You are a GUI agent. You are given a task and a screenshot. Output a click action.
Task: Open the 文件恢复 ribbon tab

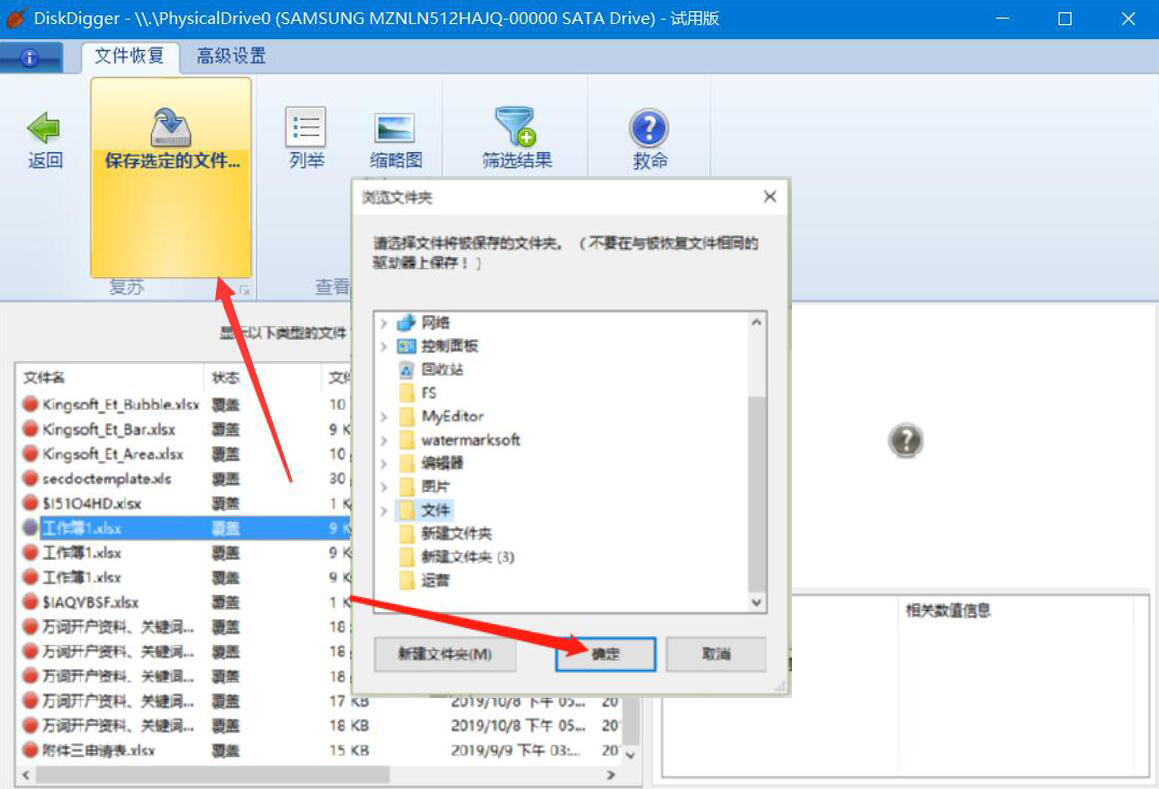129,56
